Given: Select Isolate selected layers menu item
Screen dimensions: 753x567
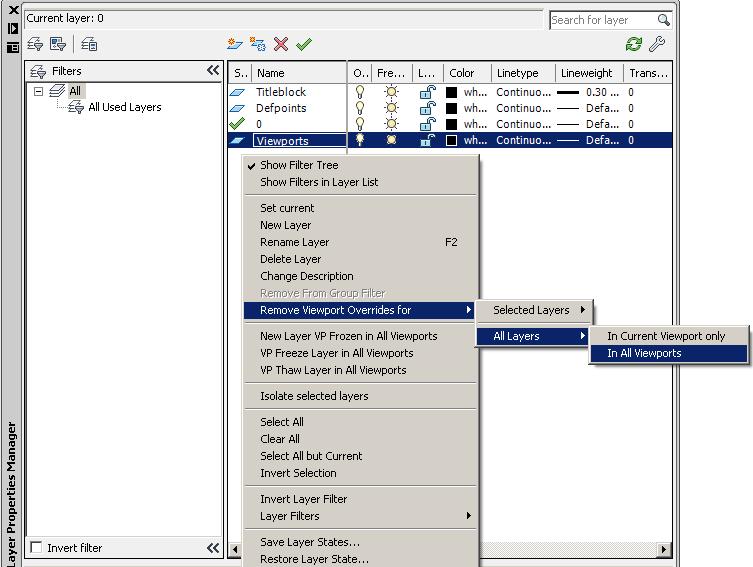Looking at the screenshot, I should [360, 396].
